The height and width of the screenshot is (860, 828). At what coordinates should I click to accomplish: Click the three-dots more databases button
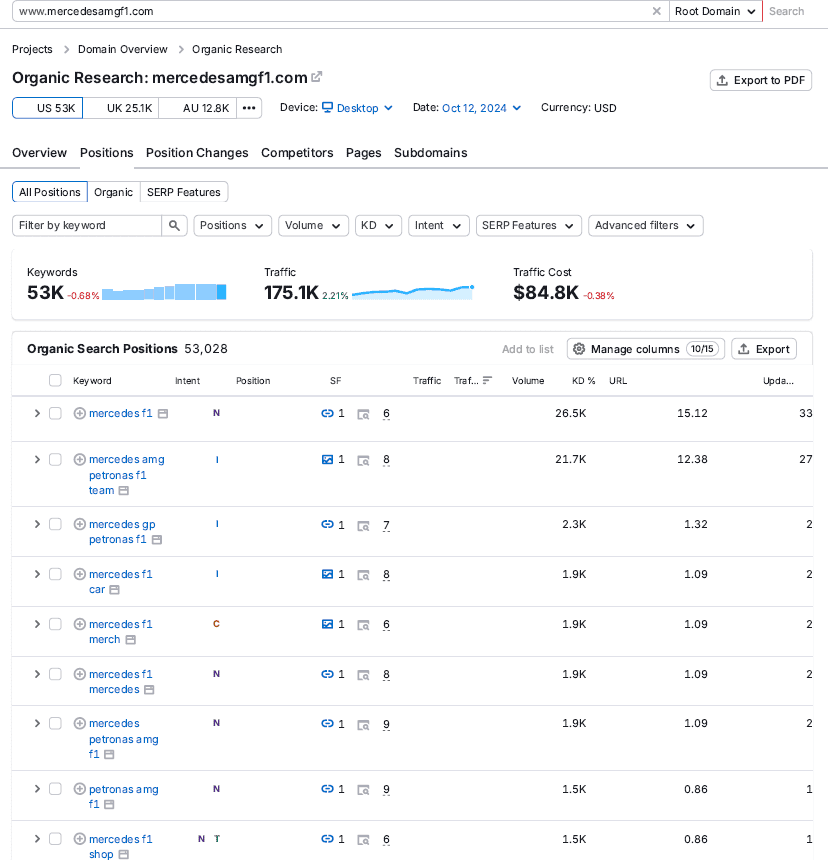coord(249,108)
